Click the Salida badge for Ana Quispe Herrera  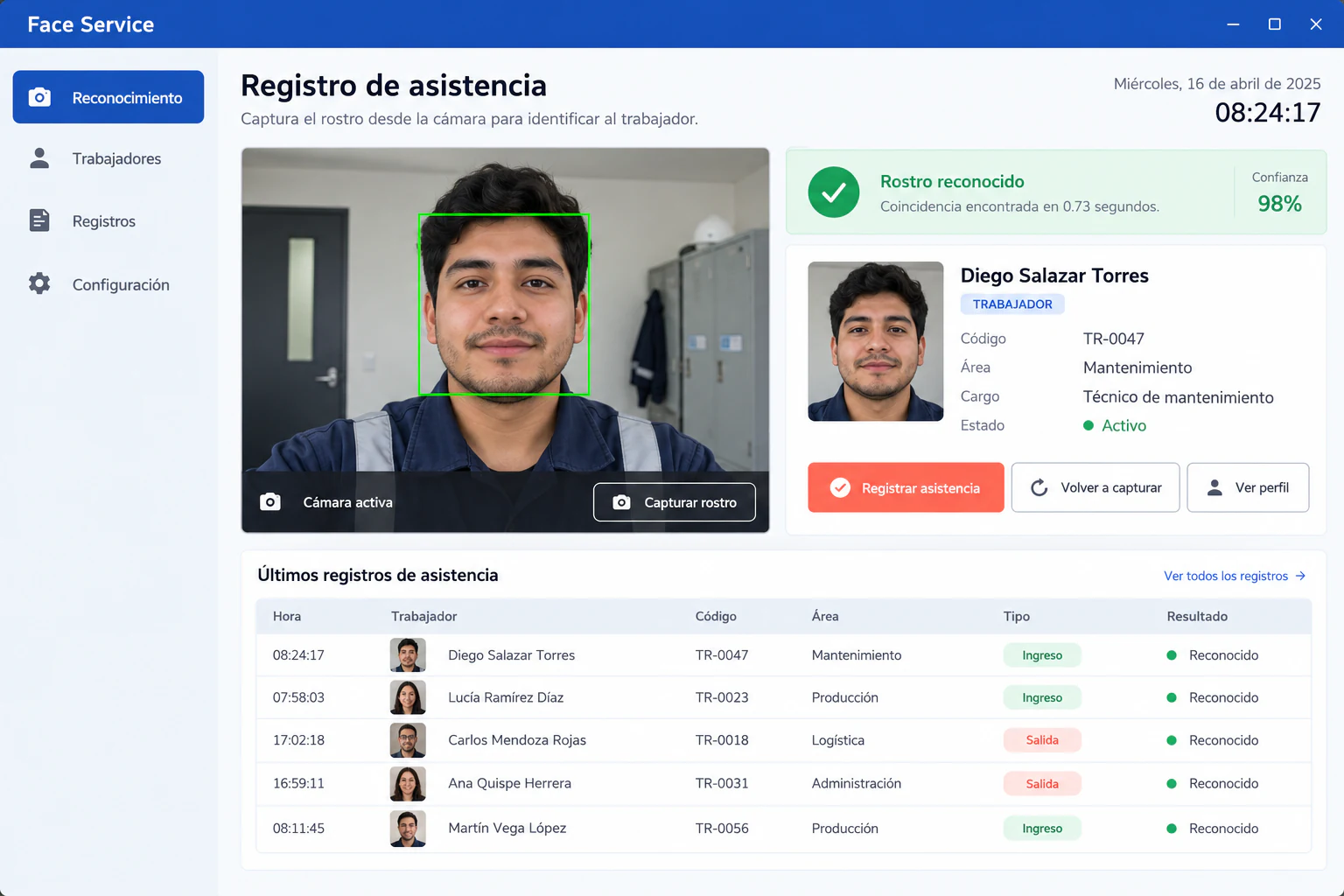1042,784
